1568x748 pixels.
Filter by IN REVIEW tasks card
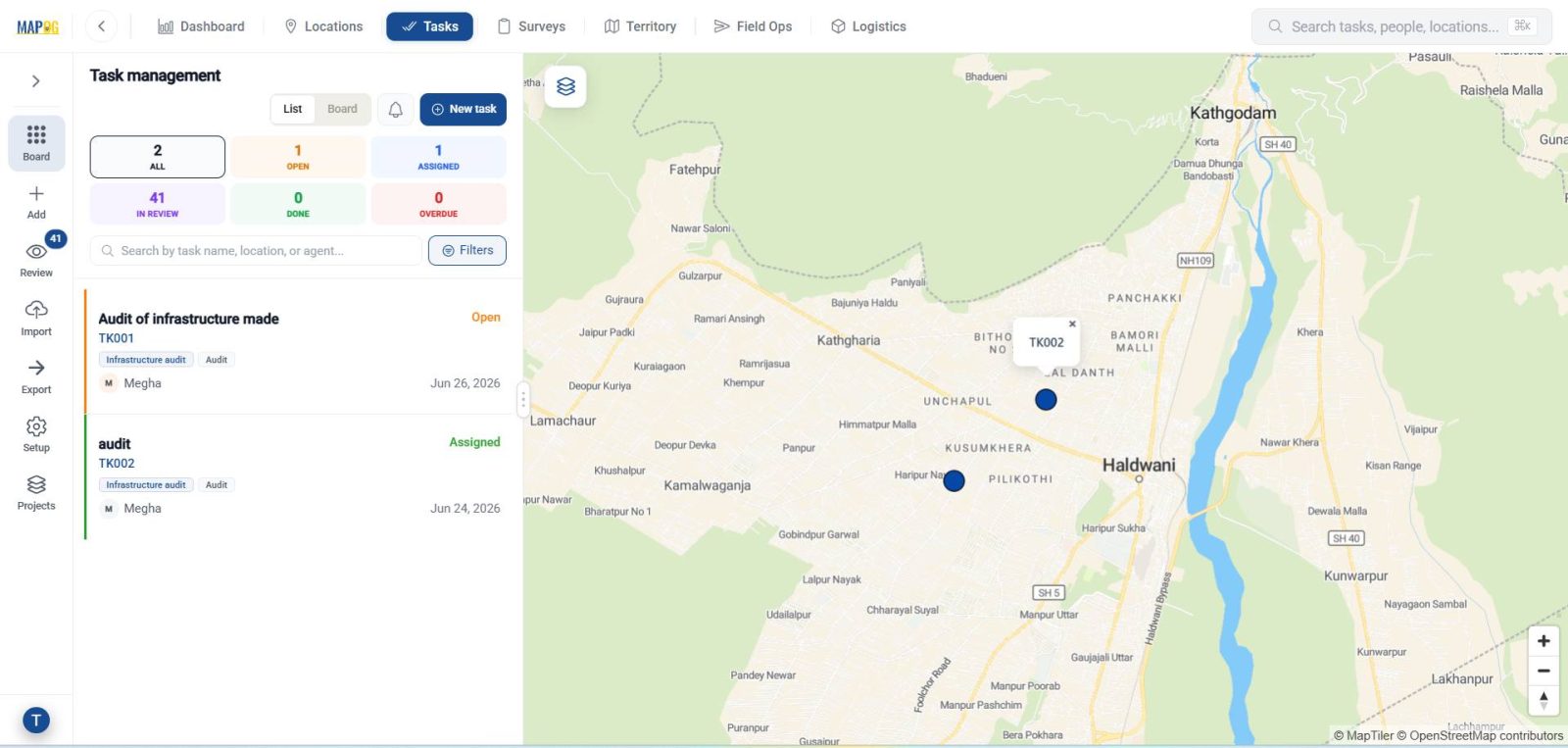pos(158,204)
